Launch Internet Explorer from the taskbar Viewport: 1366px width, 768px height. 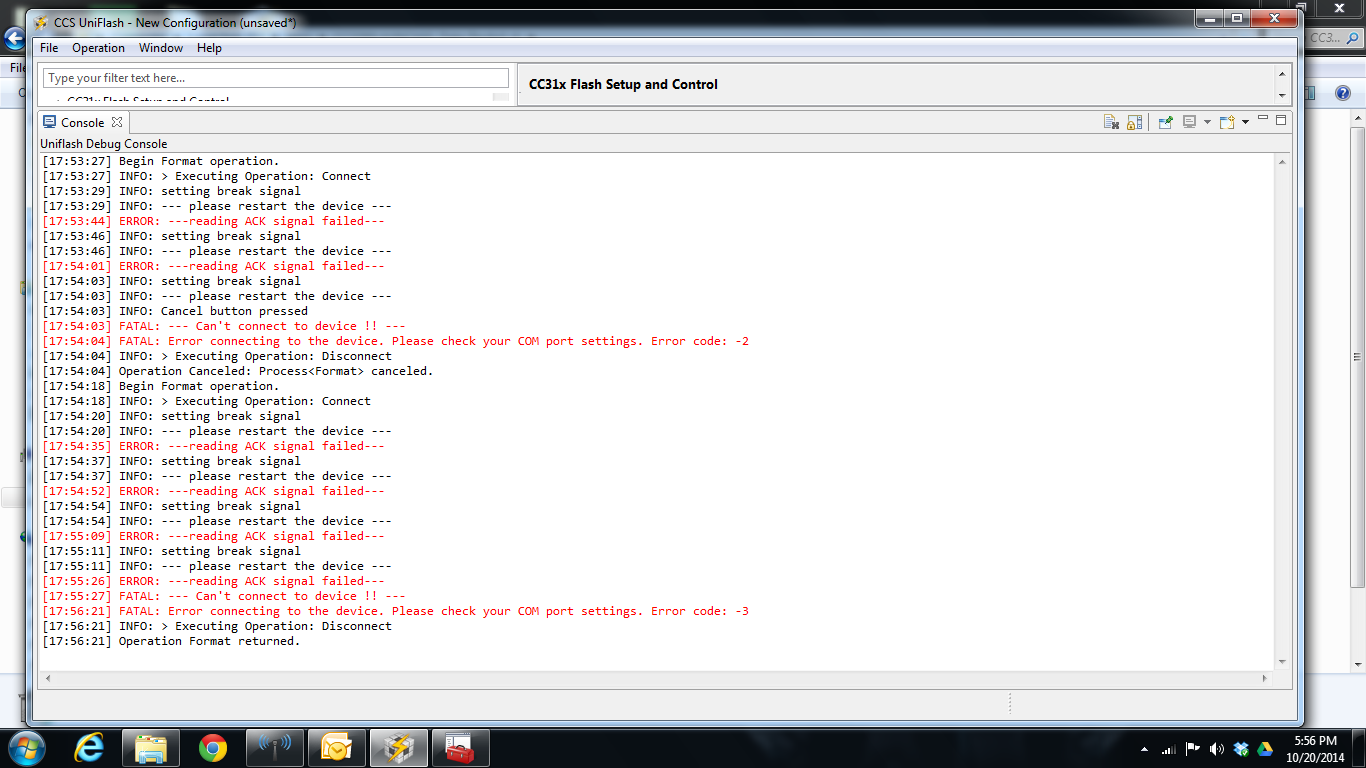(89, 748)
